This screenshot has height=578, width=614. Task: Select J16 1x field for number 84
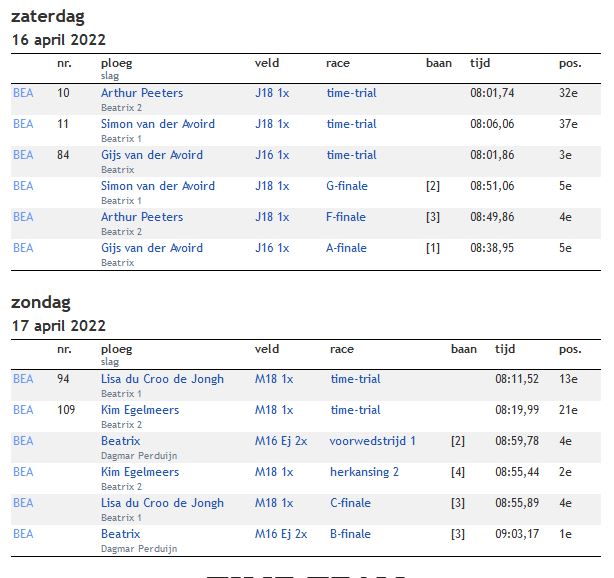tap(272, 155)
